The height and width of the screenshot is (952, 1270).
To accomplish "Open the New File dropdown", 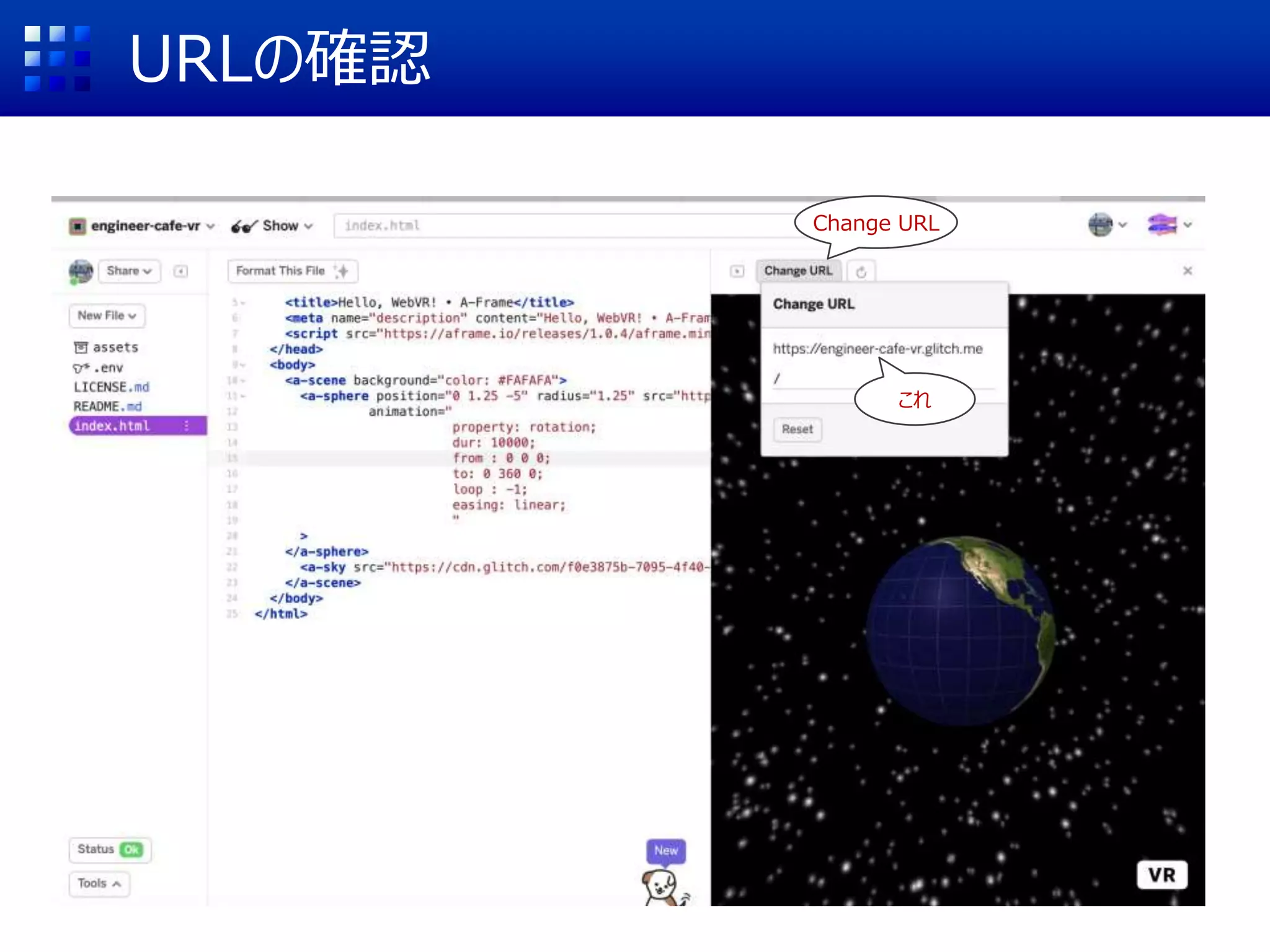I will click(107, 315).
